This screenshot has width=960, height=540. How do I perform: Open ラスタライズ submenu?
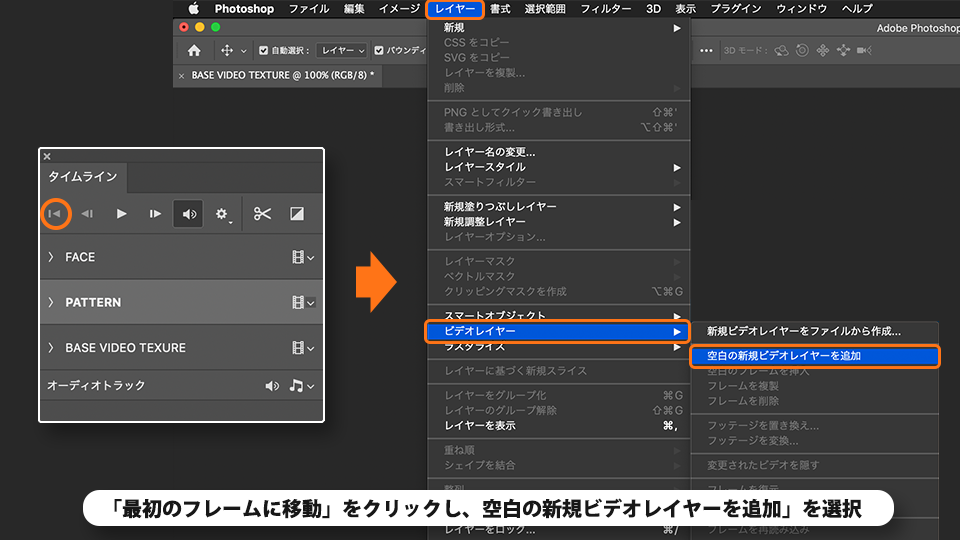tap(559, 347)
